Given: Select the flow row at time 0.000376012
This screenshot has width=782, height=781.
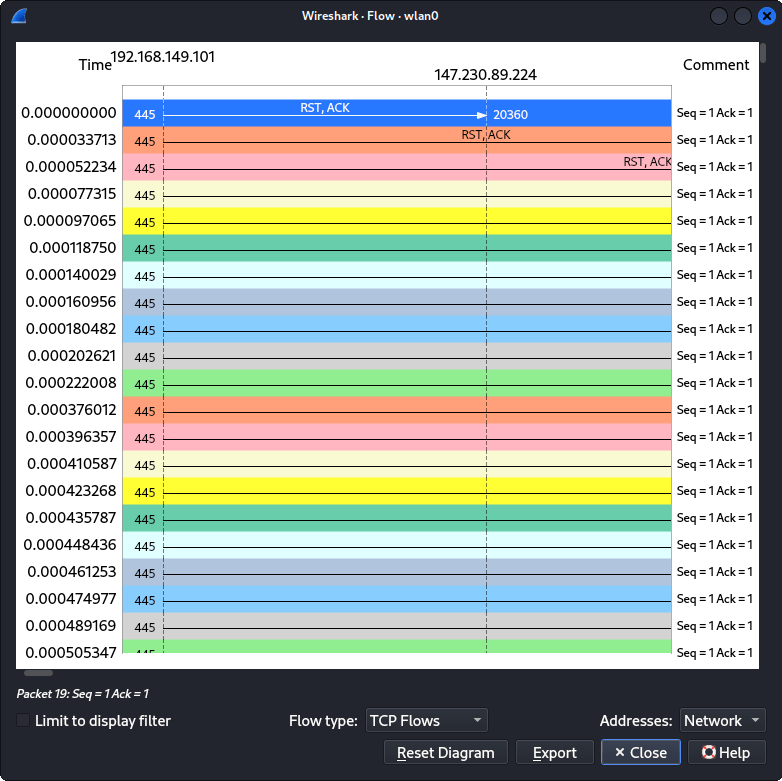Looking at the screenshot, I should 400,411.
